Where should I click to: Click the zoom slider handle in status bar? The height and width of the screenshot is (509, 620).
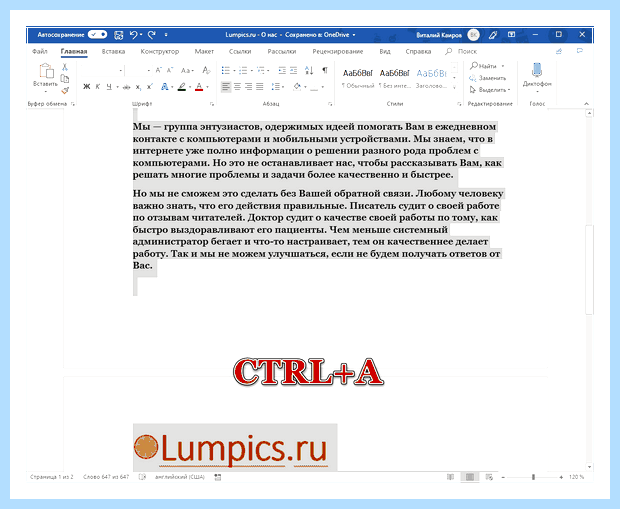[x=533, y=477]
